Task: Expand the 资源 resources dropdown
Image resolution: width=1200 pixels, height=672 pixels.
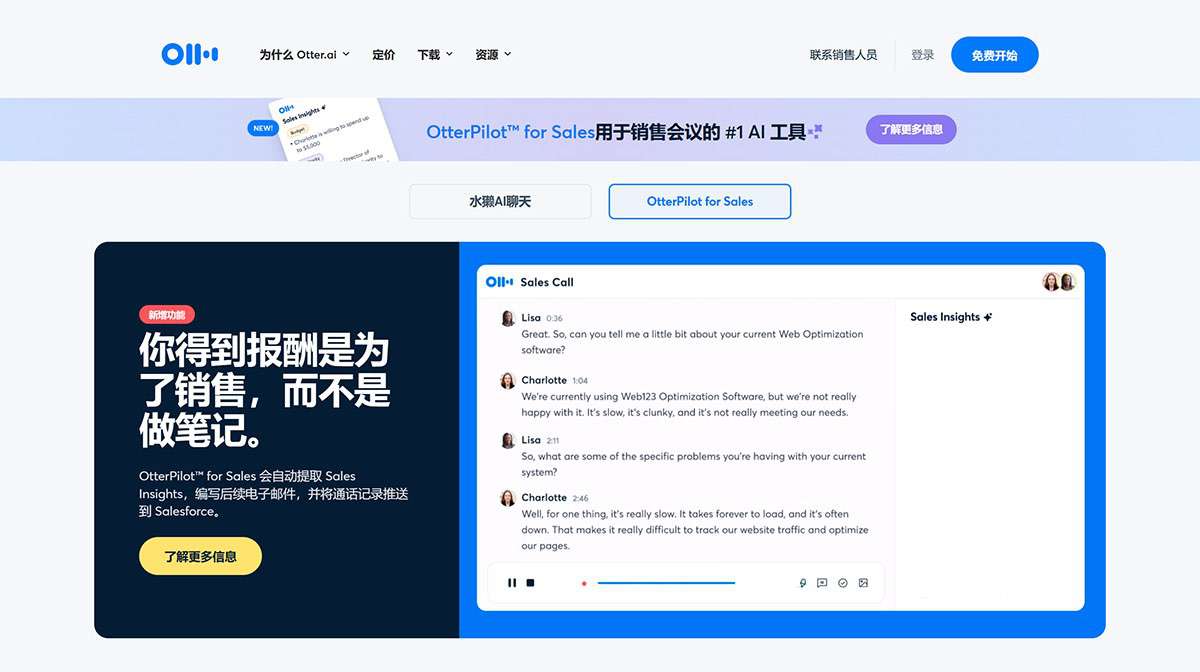Action: (493, 55)
